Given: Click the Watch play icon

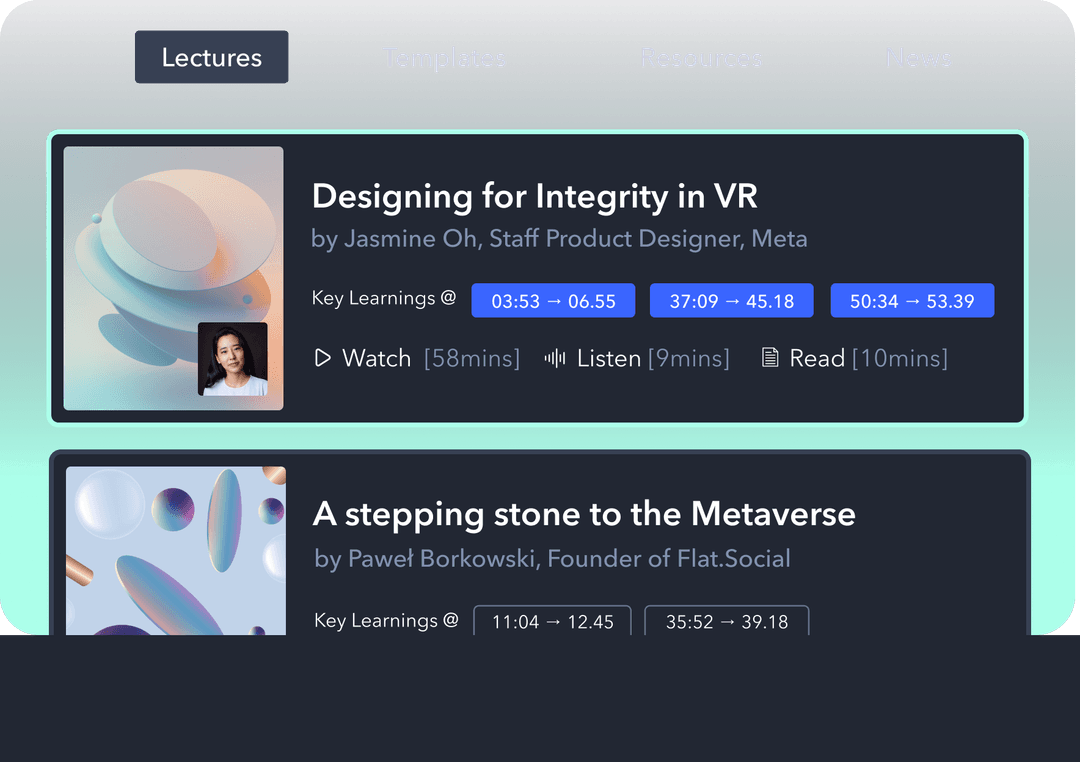Looking at the screenshot, I should coord(322,358).
